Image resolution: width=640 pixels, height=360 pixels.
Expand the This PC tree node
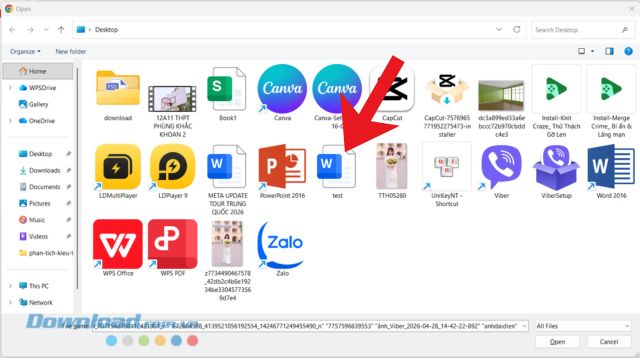coord(10,286)
